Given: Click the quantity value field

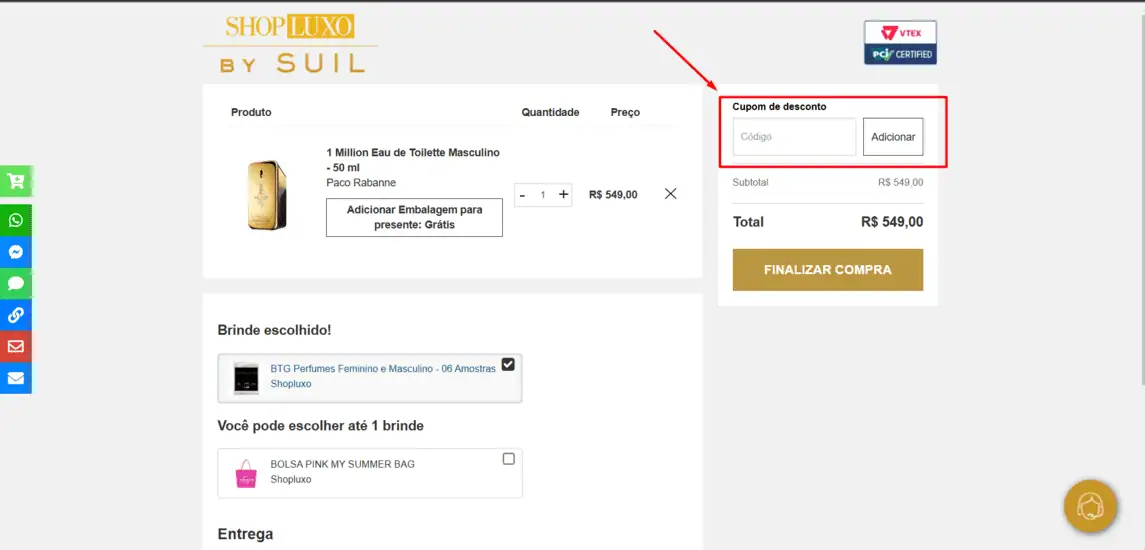Looking at the screenshot, I should tap(543, 195).
